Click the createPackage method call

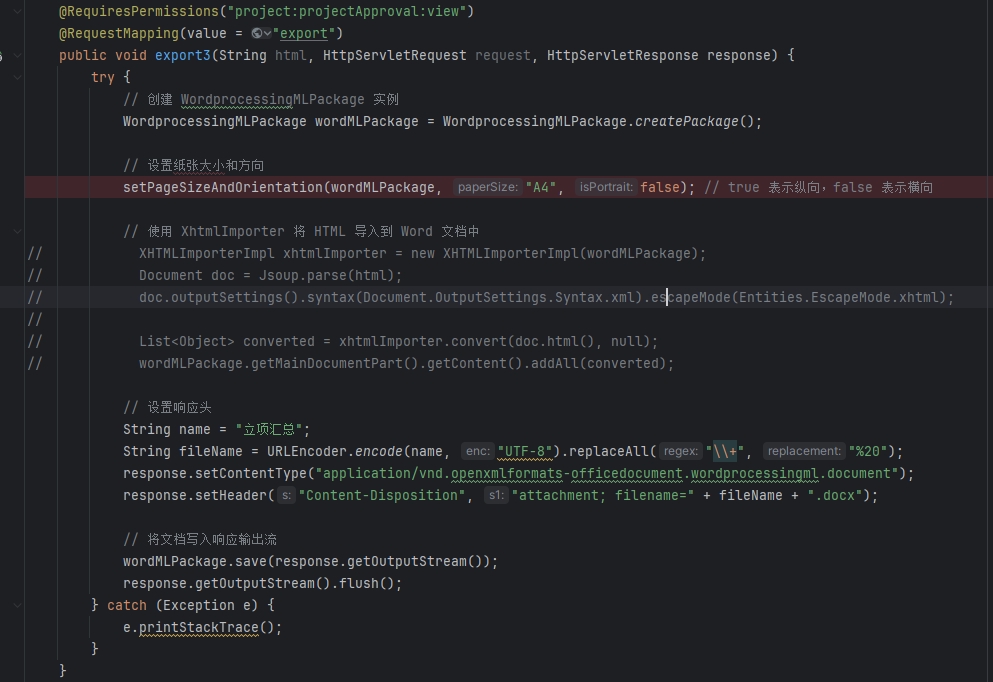tap(686, 122)
